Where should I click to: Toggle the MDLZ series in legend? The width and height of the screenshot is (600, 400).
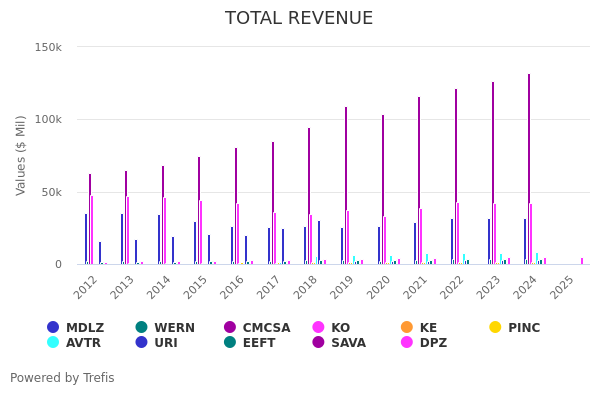[x=76, y=328]
